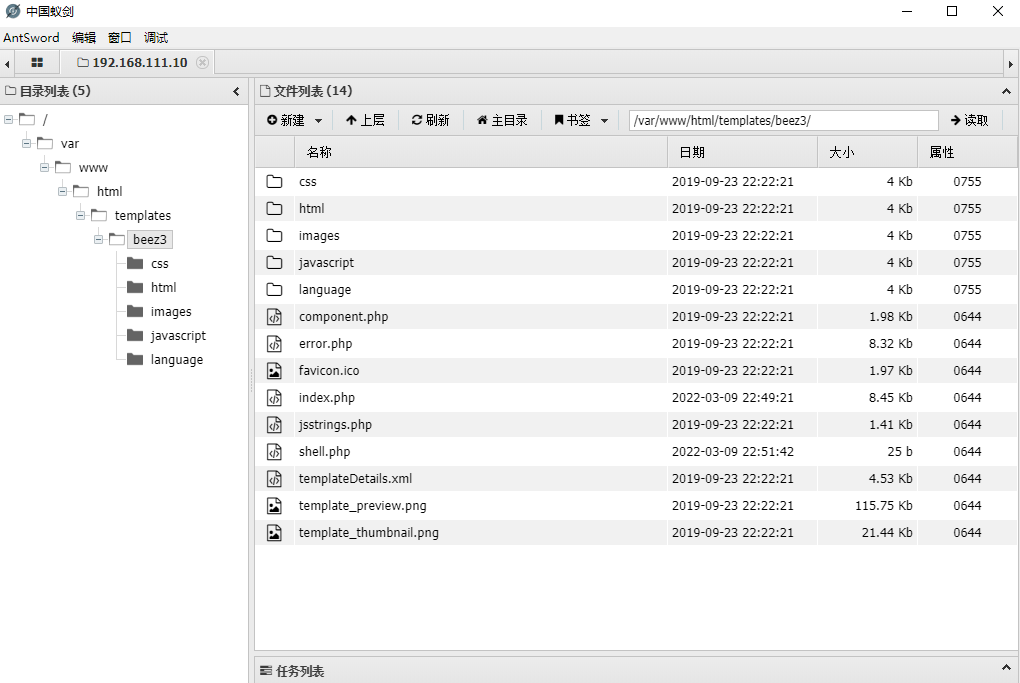Viewport: 1020px width, 683px height.
Task: Click the 25 b size cell
Action: (x=900, y=451)
